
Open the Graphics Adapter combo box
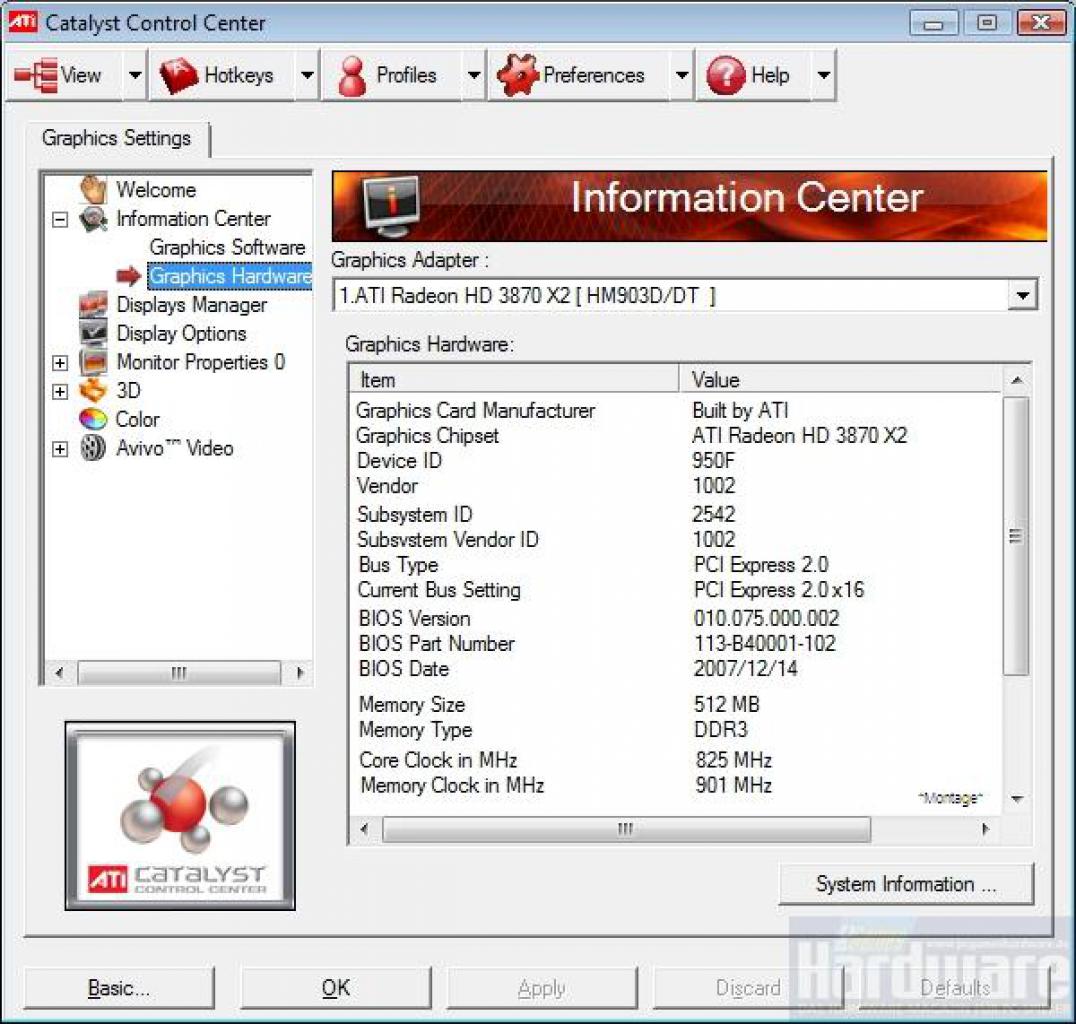coord(684,296)
